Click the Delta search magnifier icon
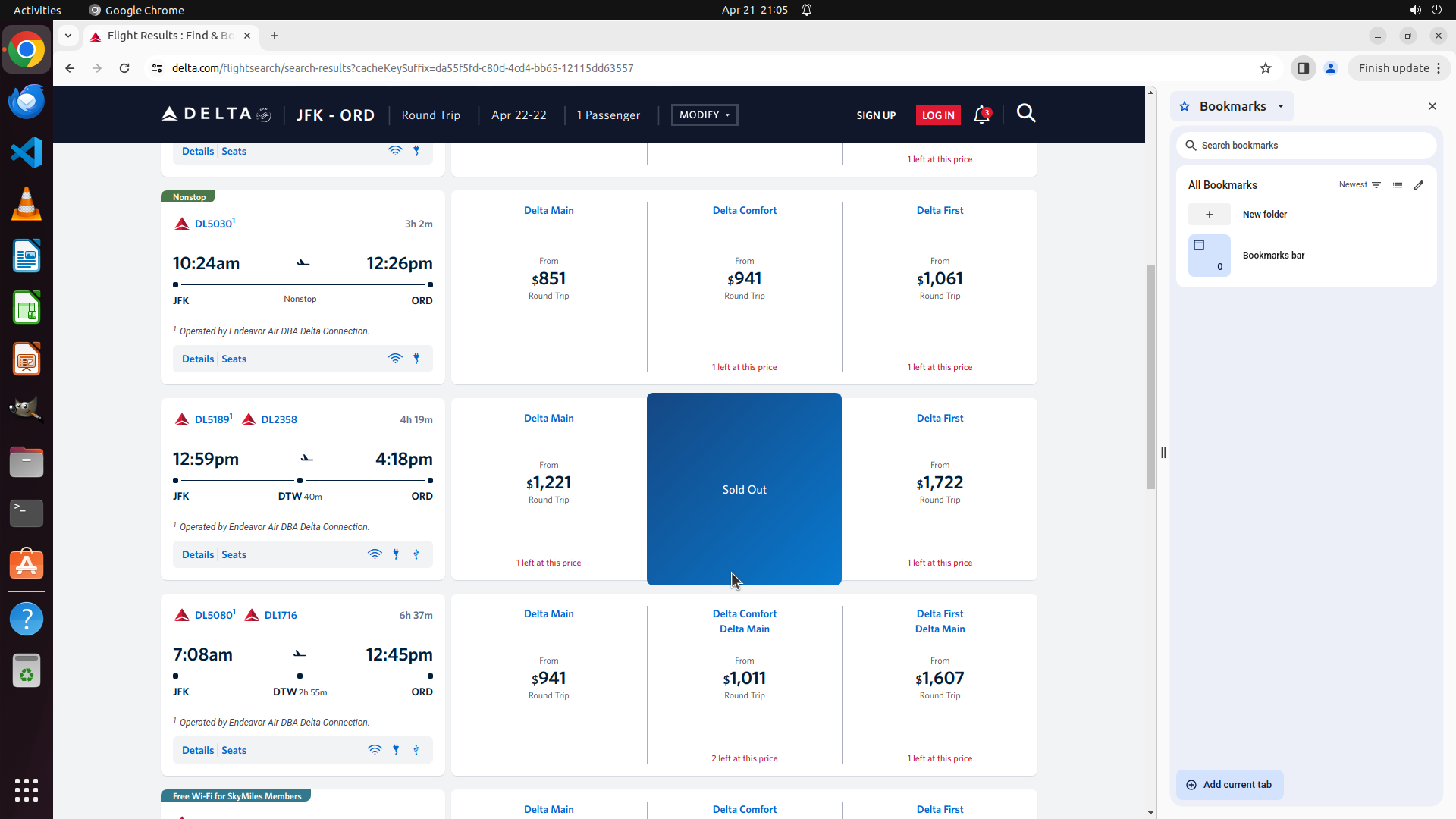This screenshot has height=819, width=1456. 1026,114
